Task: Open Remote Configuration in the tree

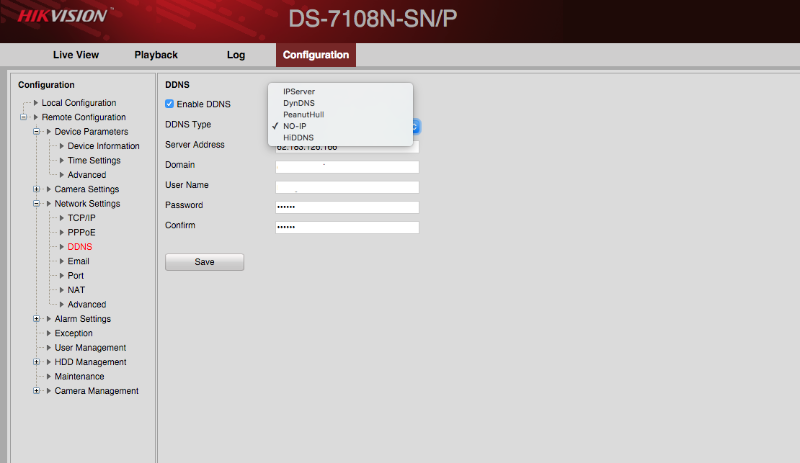Action: (x=84, y=117)
